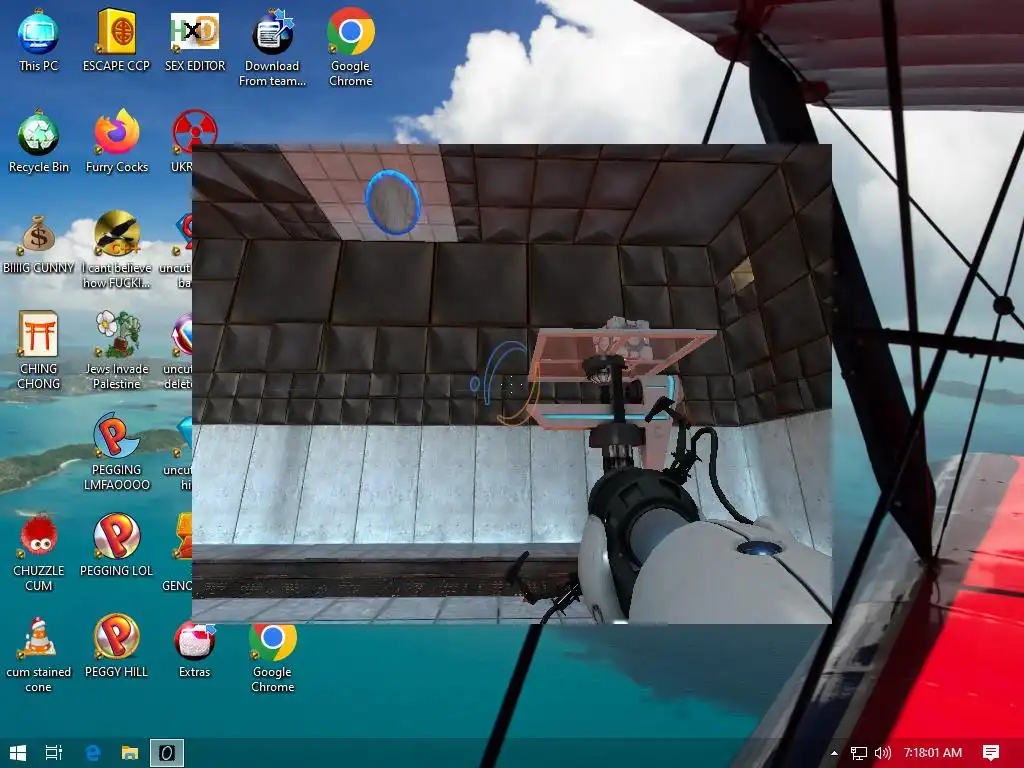Select the Plants vs. Zombies flower icon
Image resolution: width=1024 pixels, height=768 pixels.
116,351
